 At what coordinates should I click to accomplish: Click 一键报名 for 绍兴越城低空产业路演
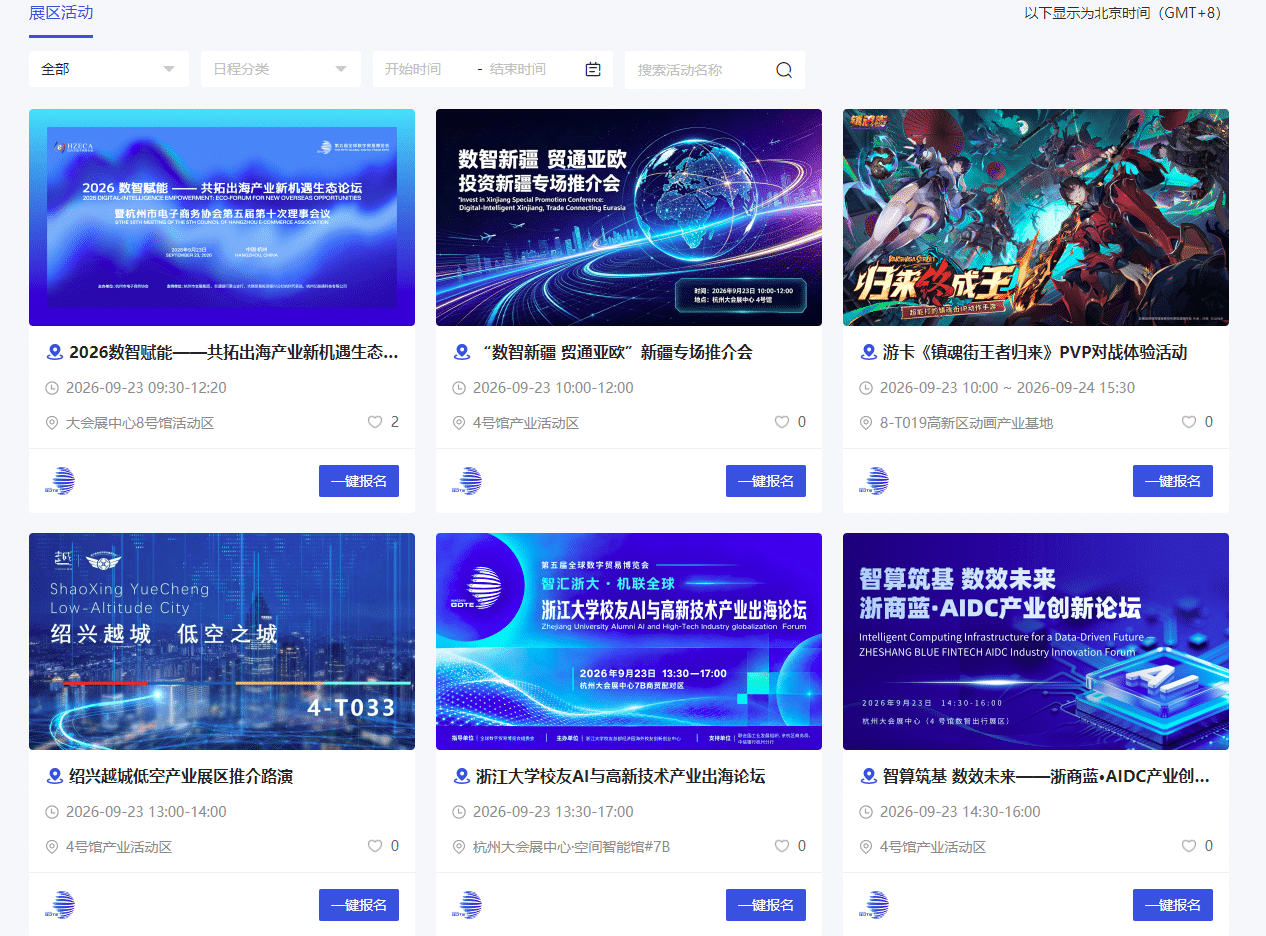[359, 905]
